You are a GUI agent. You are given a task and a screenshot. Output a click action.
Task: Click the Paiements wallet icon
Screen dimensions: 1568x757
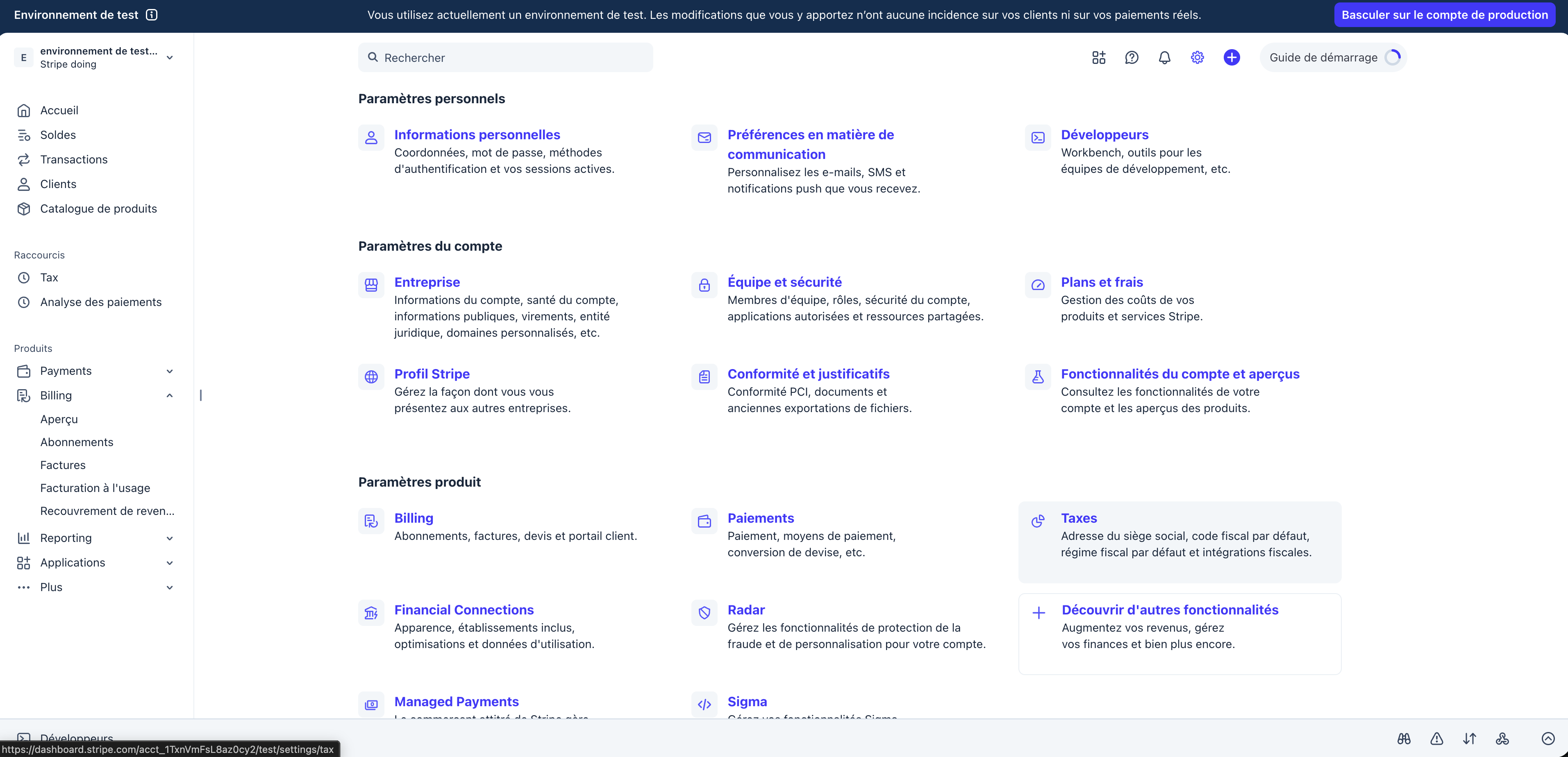[x=704, y=521]
